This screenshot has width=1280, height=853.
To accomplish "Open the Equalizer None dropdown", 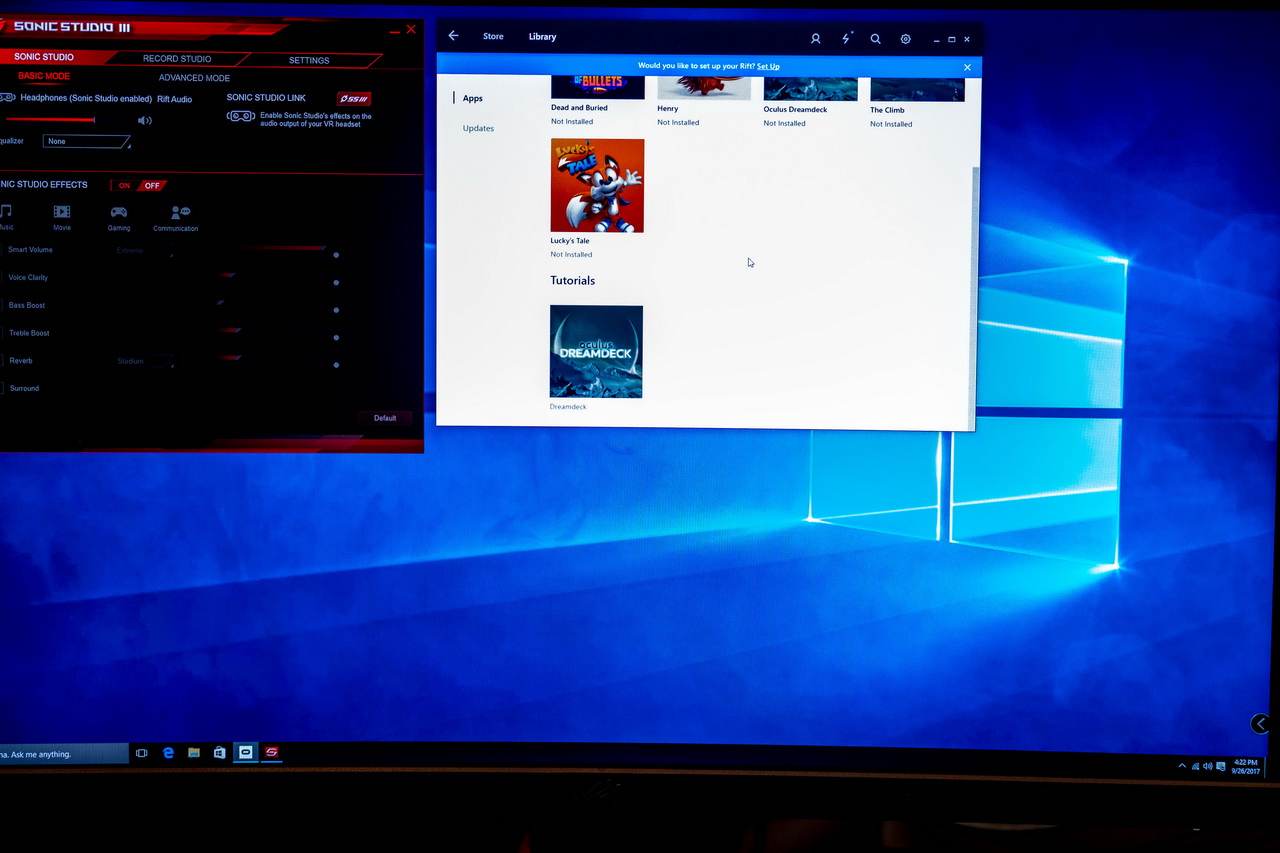I will tap(87, 142).
